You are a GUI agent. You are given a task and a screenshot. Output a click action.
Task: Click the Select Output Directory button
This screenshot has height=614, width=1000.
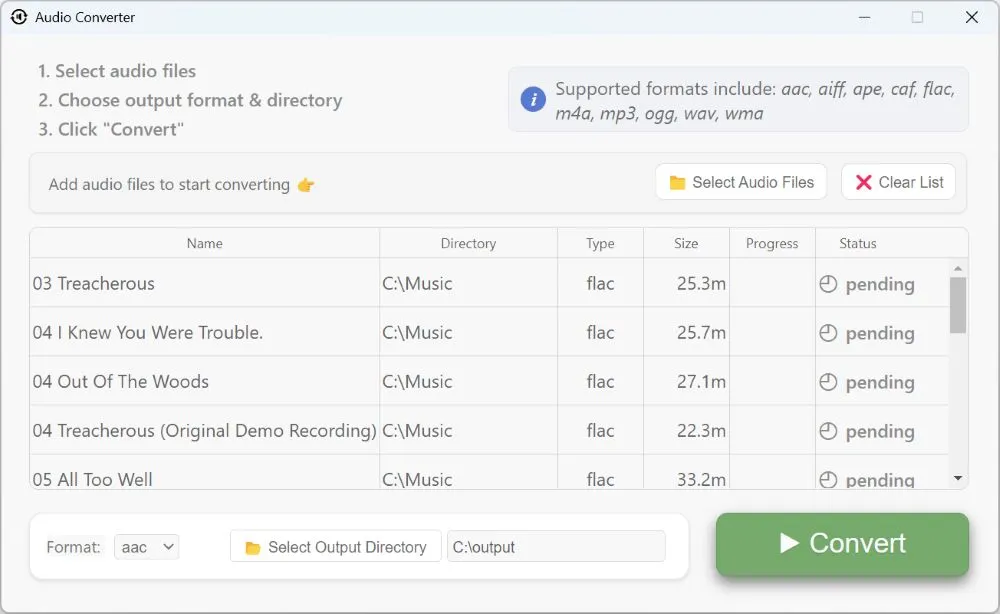tap(335, 546)
